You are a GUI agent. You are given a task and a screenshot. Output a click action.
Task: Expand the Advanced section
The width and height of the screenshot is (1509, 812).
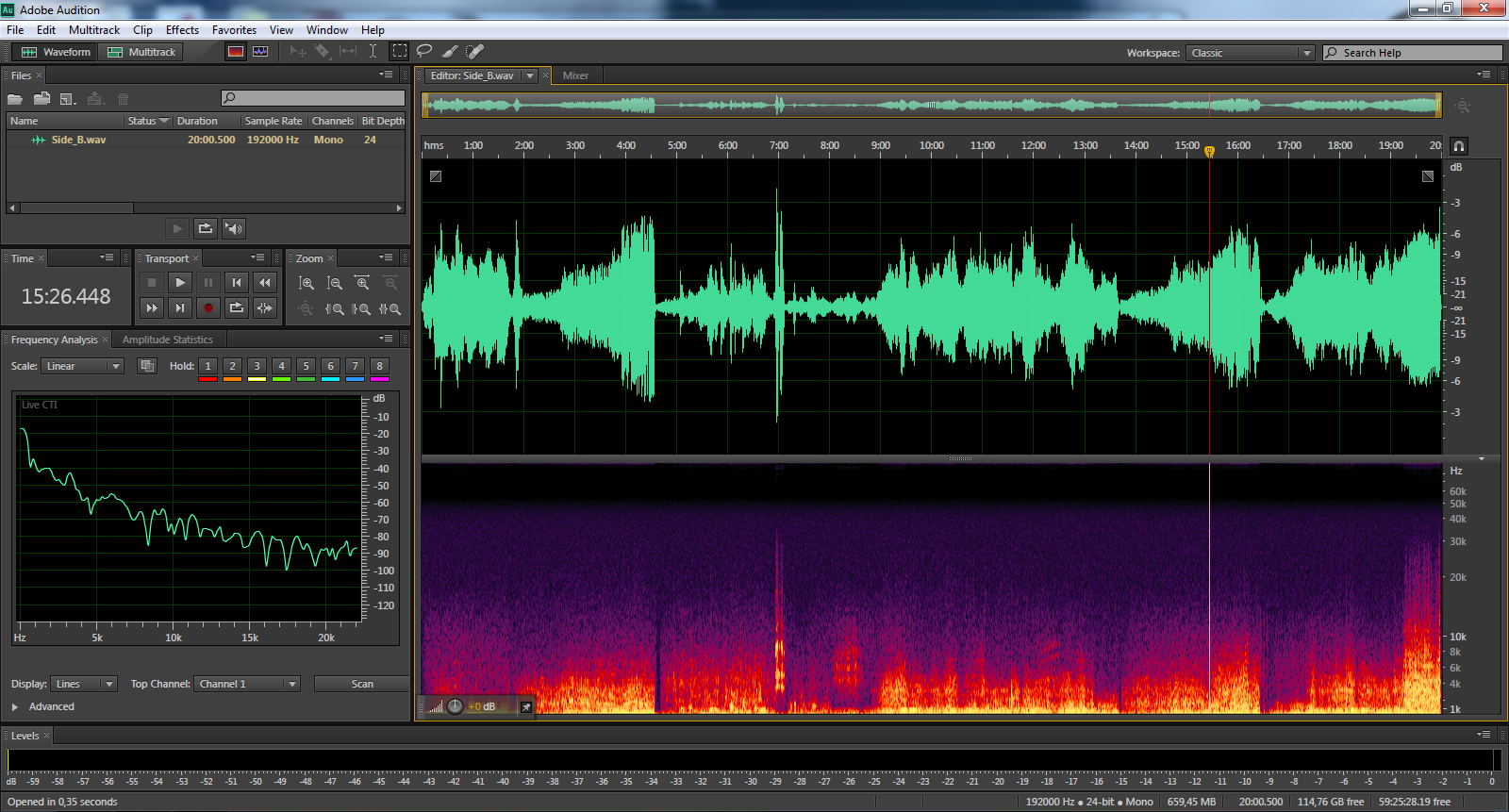(x=15, y=706)
